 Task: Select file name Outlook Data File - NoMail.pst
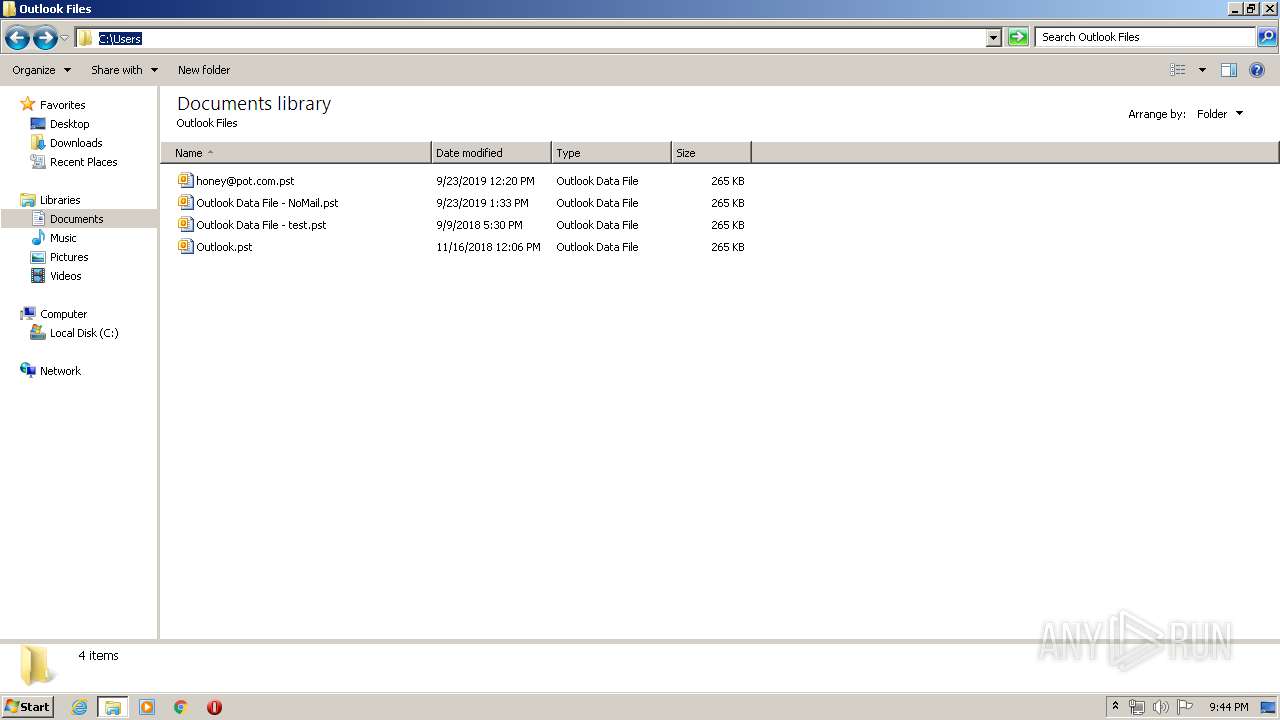(267, 203)
